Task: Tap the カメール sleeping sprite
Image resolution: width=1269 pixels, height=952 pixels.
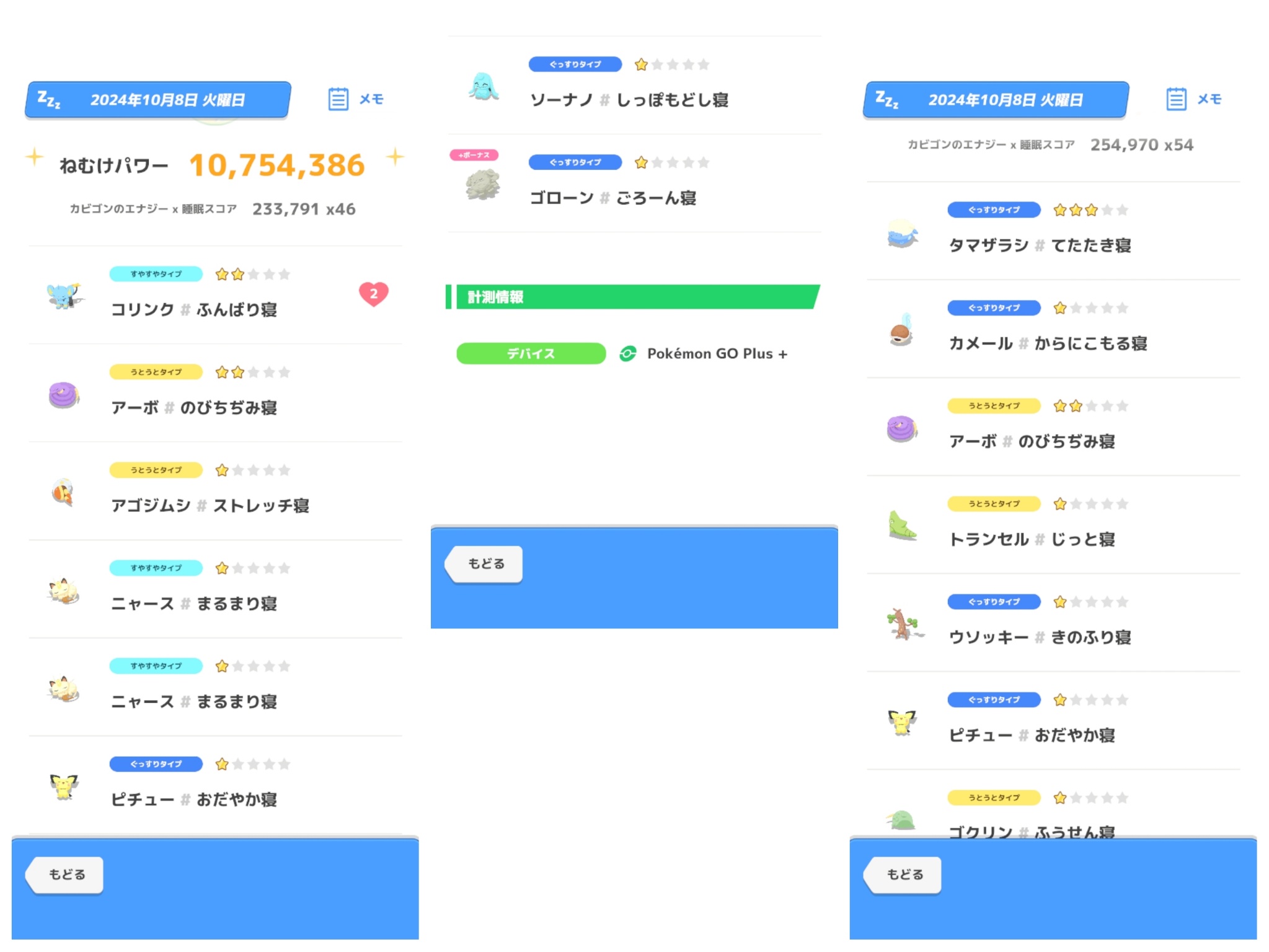Action: (901, 331)
